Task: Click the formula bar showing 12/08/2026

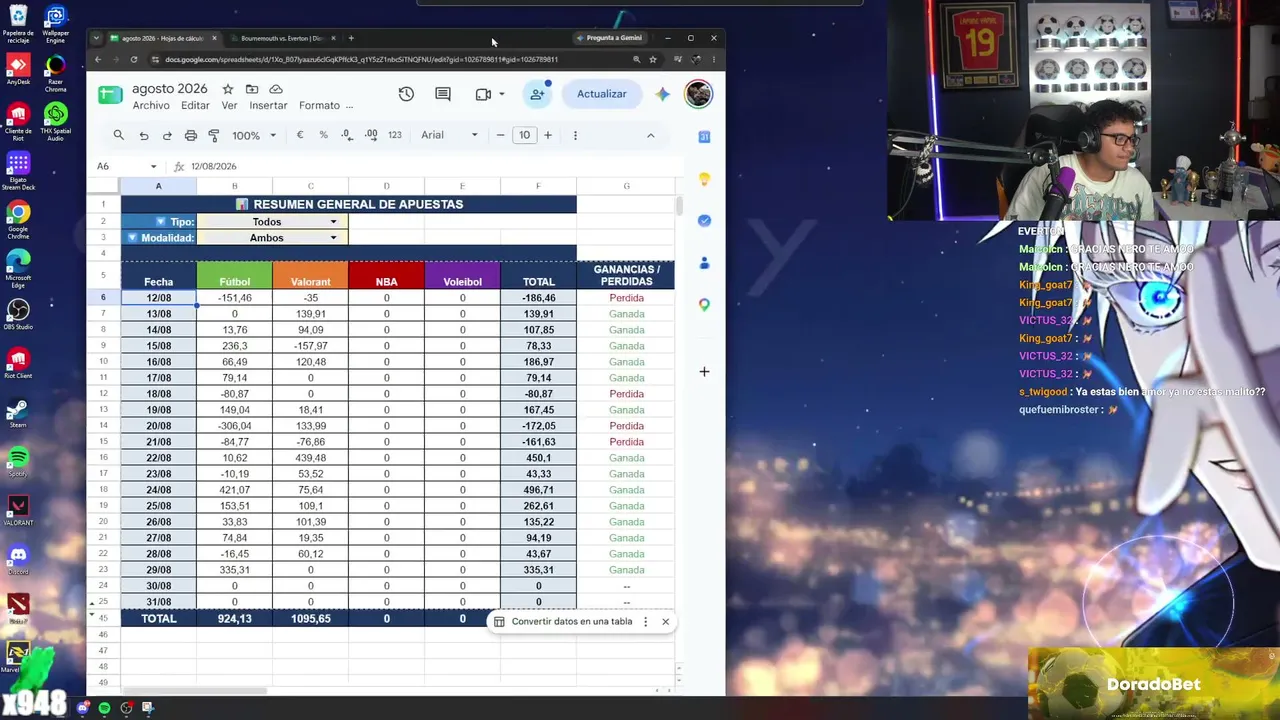Action: [x=430, y=166]
